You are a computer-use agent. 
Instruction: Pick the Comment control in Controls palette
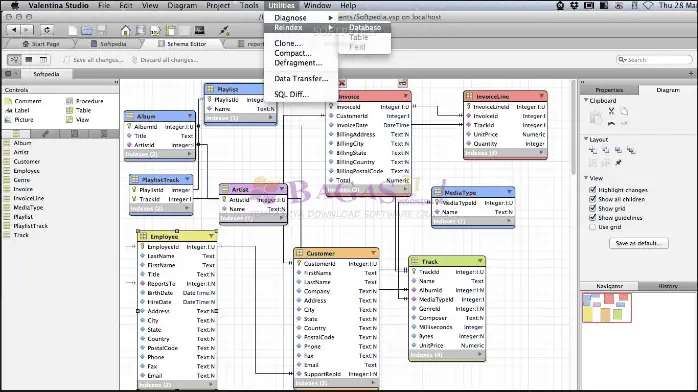pos(23,101)
